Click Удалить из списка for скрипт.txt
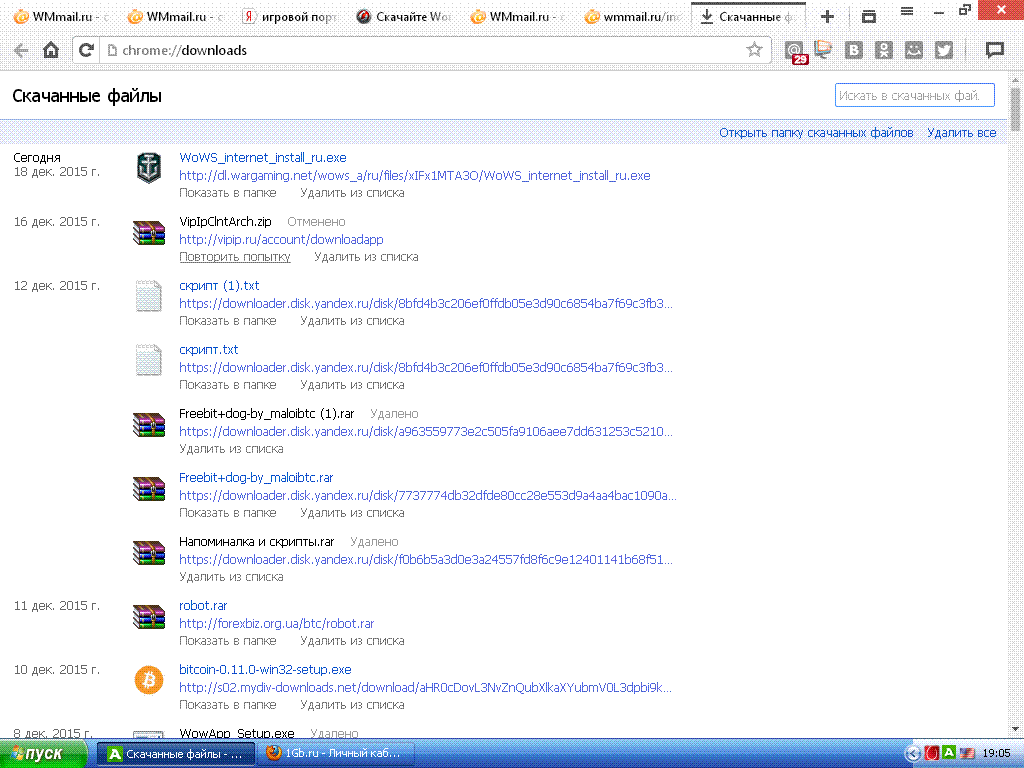Screen dimensions: 1024x768 coord(352,385)
